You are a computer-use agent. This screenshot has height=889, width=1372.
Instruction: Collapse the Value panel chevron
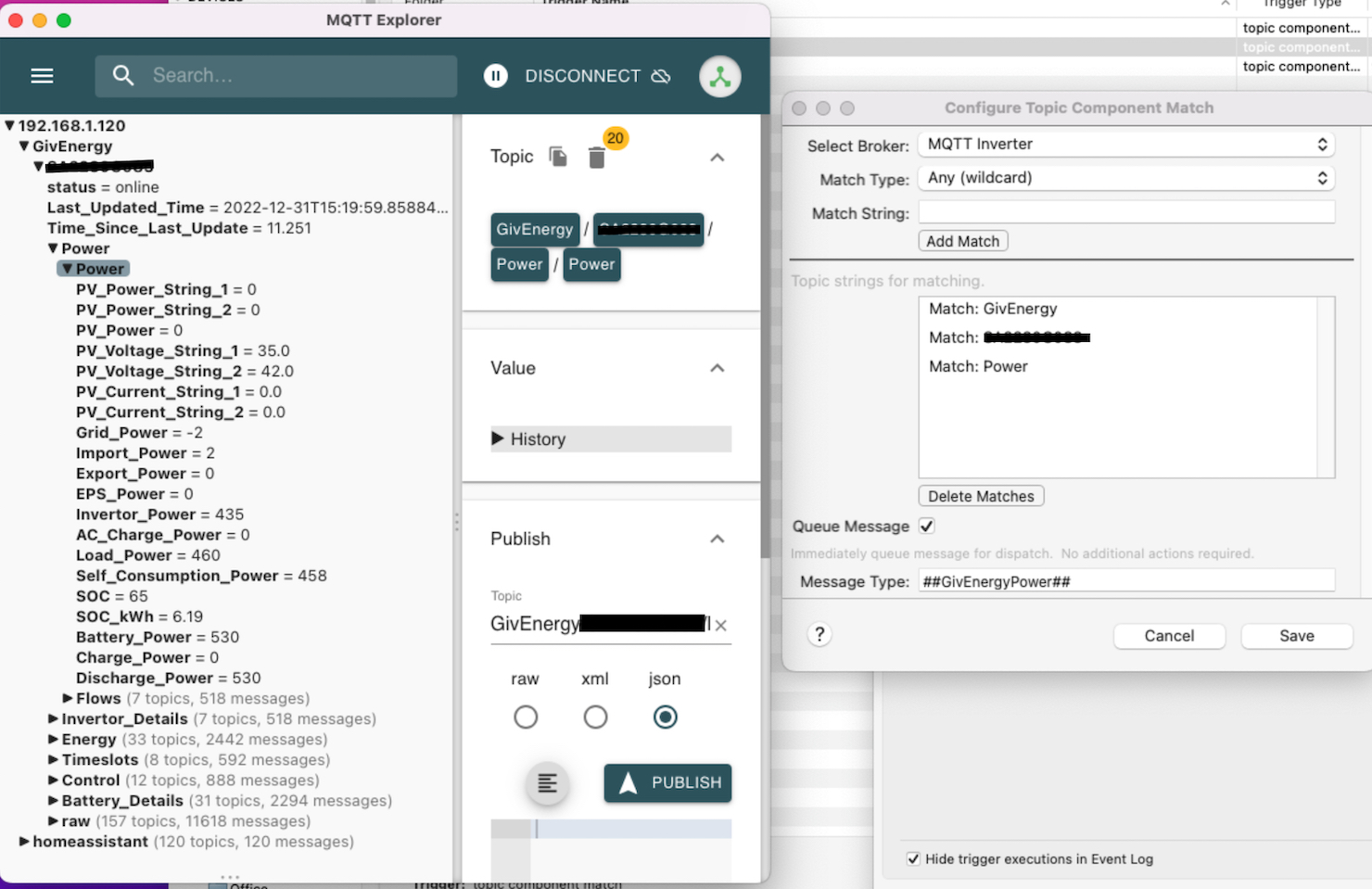(717, 368)
